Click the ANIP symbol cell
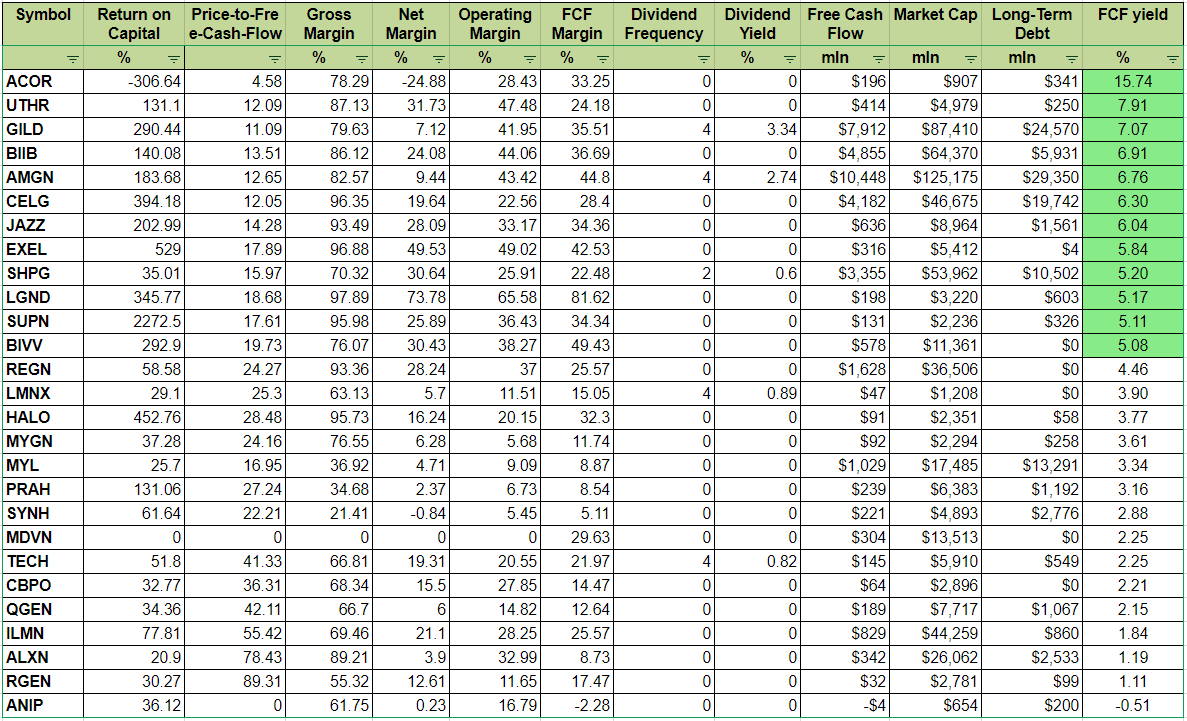The width and height of the screenshot is (1187, 721). pos(42,707)
